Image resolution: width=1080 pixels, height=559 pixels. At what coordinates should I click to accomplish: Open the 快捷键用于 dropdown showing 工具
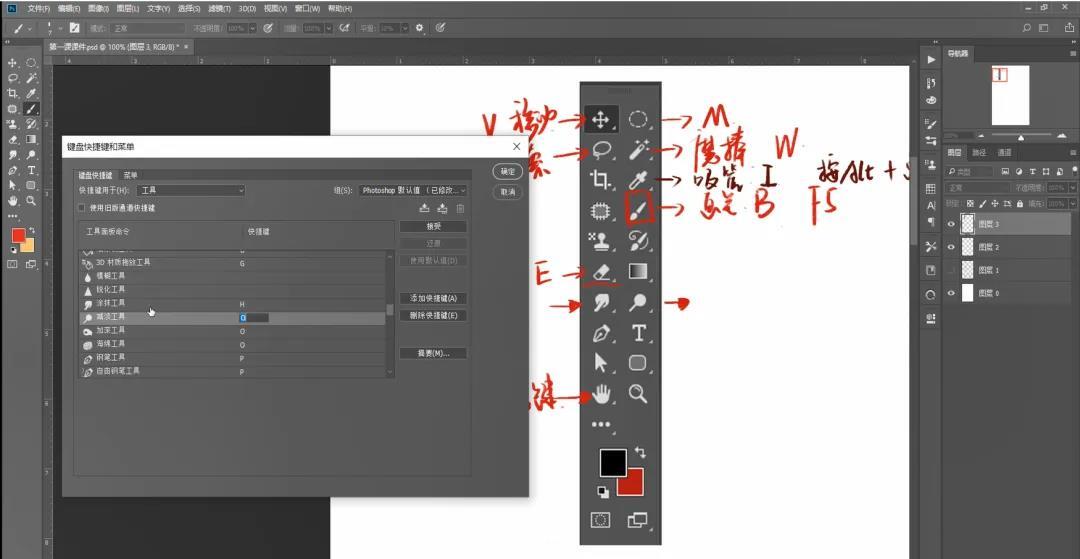pyautogui.click(x=191, y=190)
